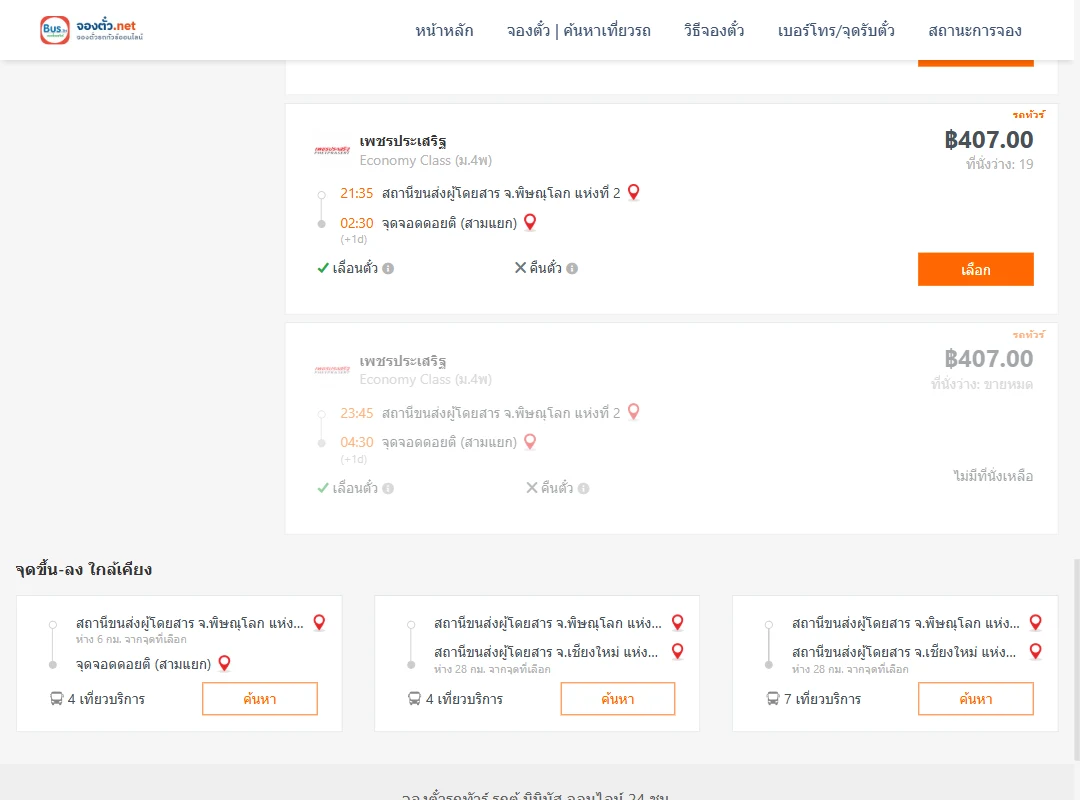Click พิษณุโลก map pin in 4 เที่ยวบริการ เชียงใหม่ card

678,622
